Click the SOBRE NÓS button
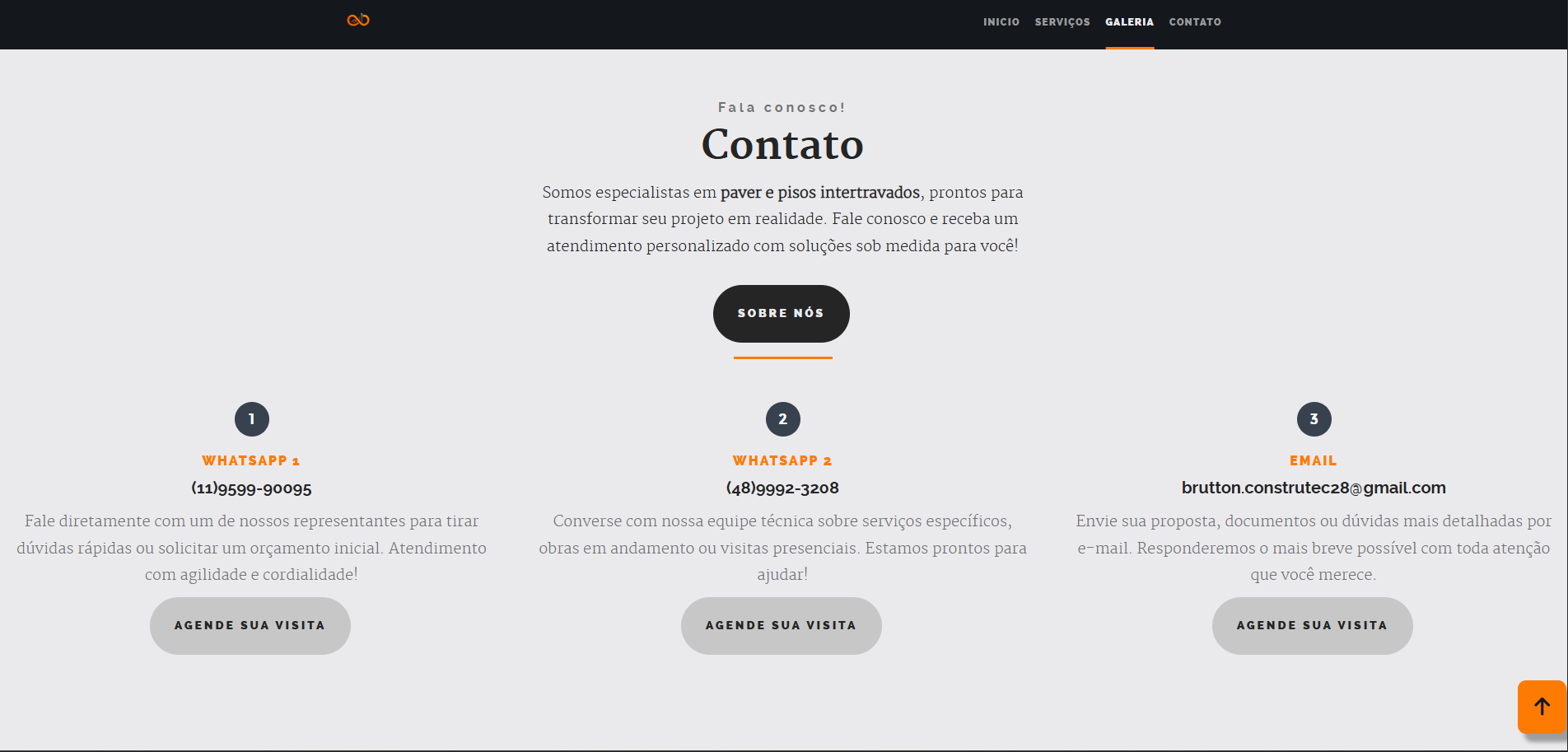This screenshot has width=1568, height=752. [781, 314]
